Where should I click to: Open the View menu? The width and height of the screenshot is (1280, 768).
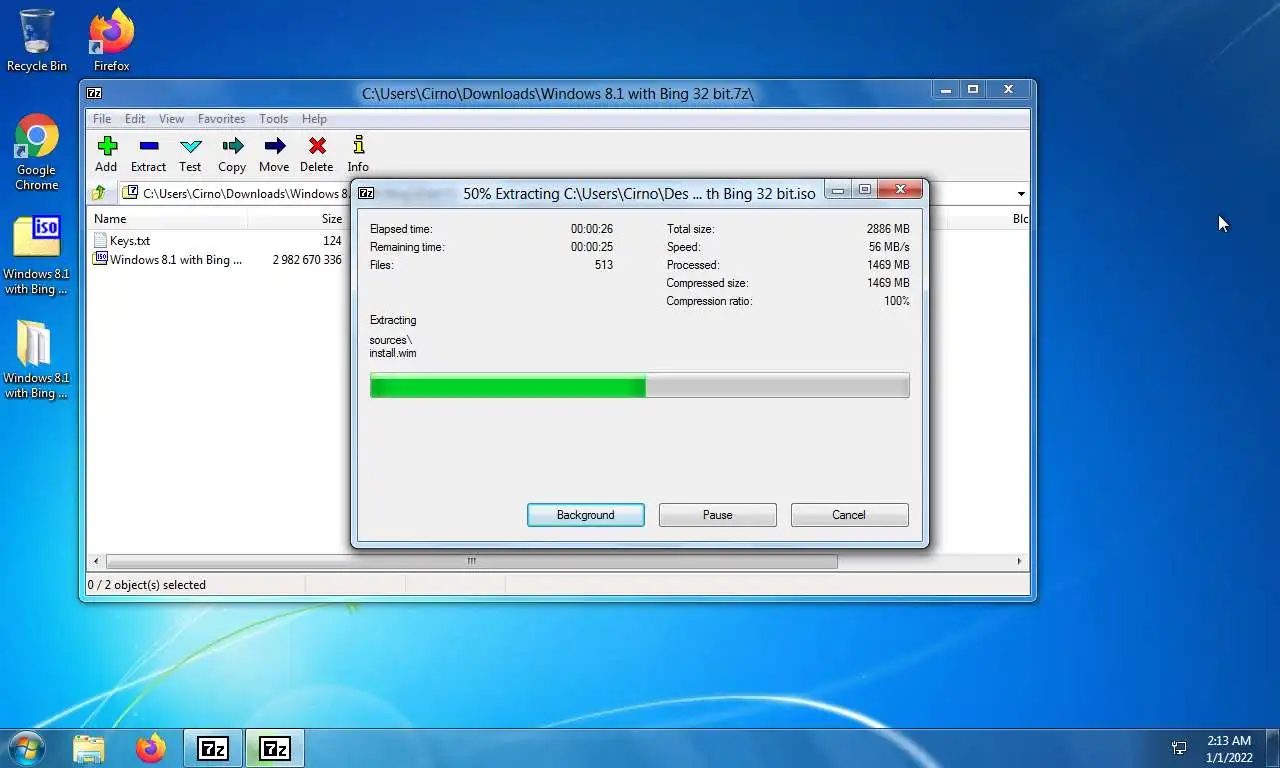tap(171, 118)
